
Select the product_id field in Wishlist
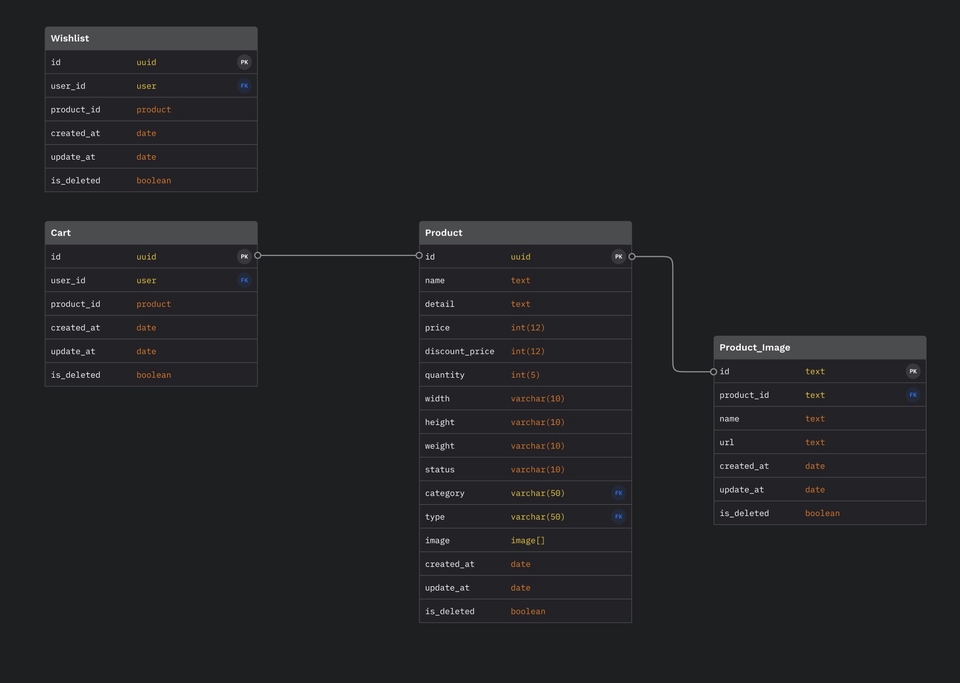pos(151,110)
